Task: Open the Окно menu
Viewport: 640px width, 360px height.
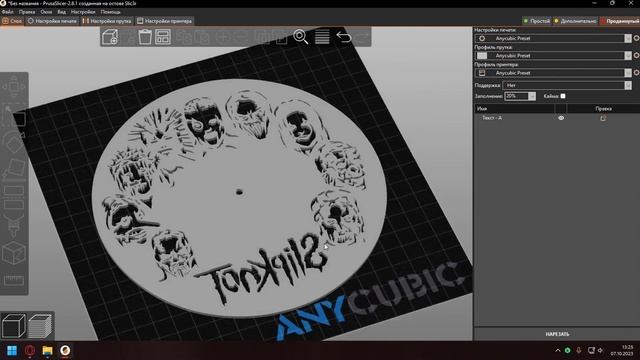Action: [46, 12]
